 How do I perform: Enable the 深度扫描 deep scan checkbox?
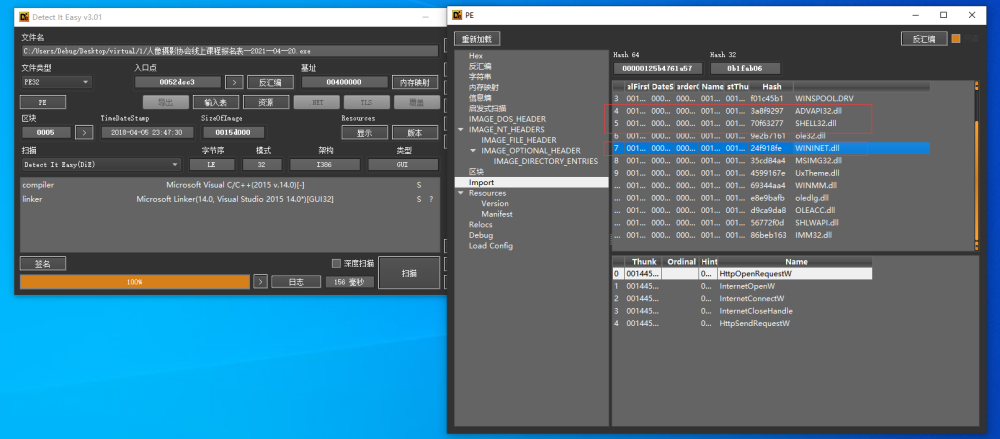pyautogui.click(x=337, y=264)
